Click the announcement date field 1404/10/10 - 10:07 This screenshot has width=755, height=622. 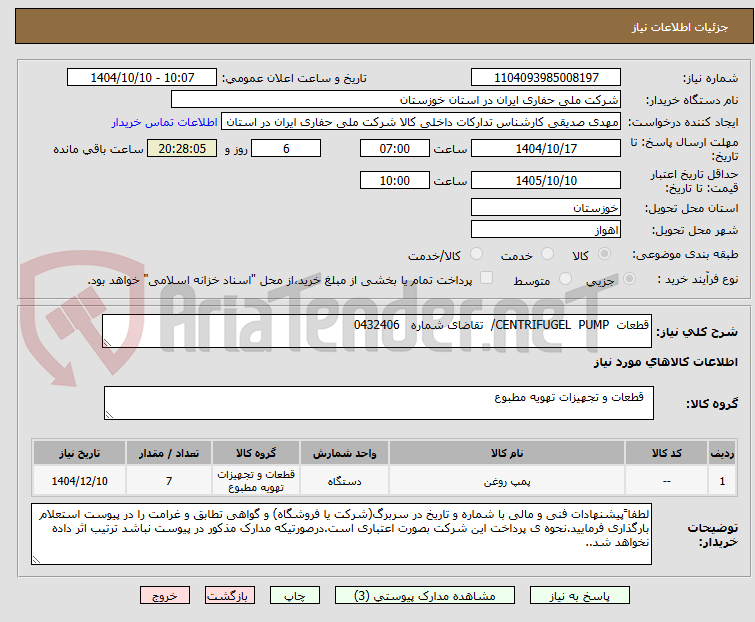tap(142, 78)
